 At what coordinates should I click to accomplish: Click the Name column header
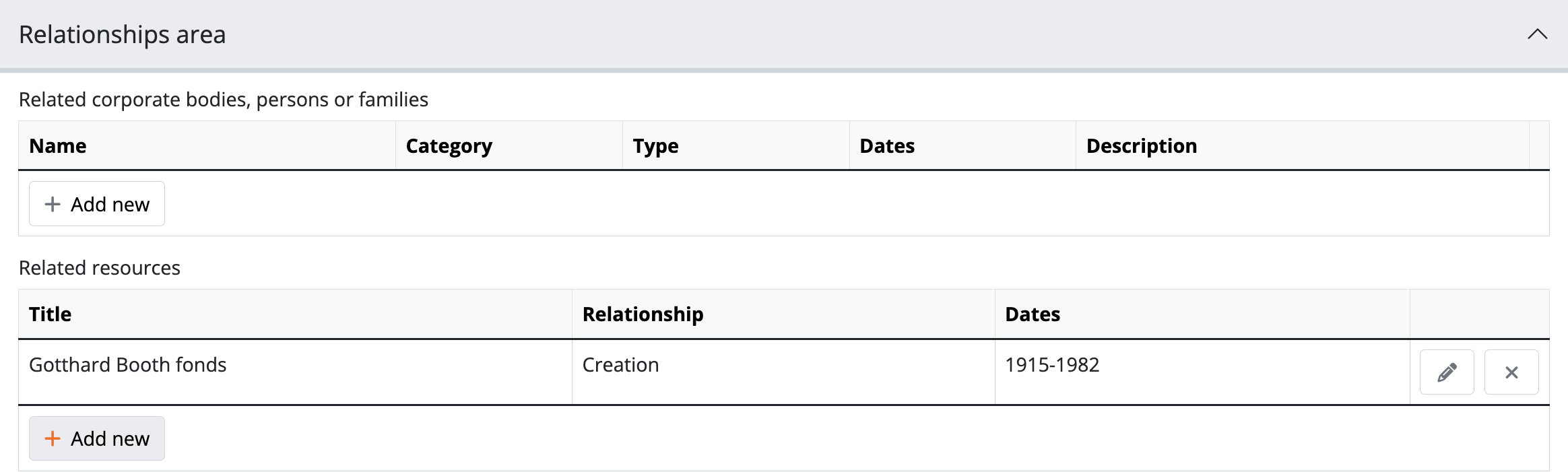tap(58, 146)
